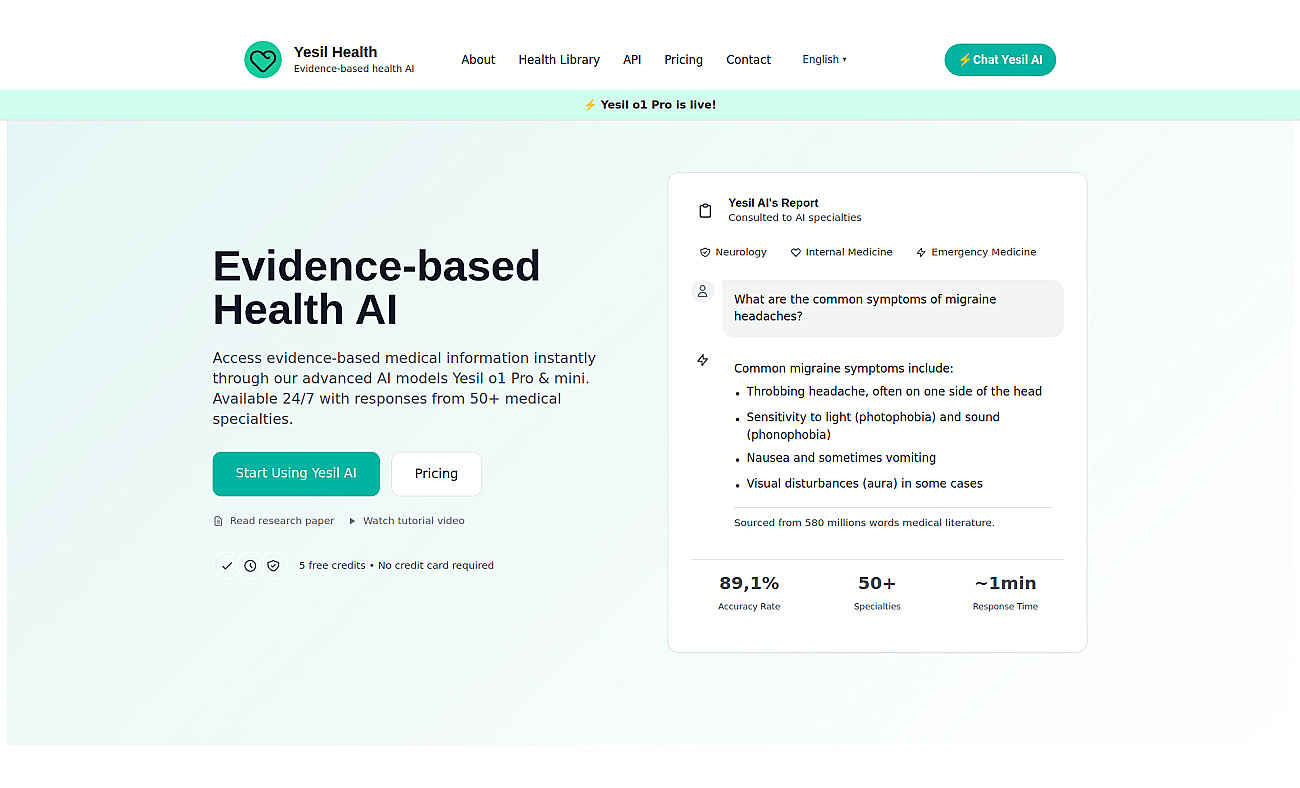Click the Chat Yesil AI button

pyautogui.click(x=1000, y=60)
